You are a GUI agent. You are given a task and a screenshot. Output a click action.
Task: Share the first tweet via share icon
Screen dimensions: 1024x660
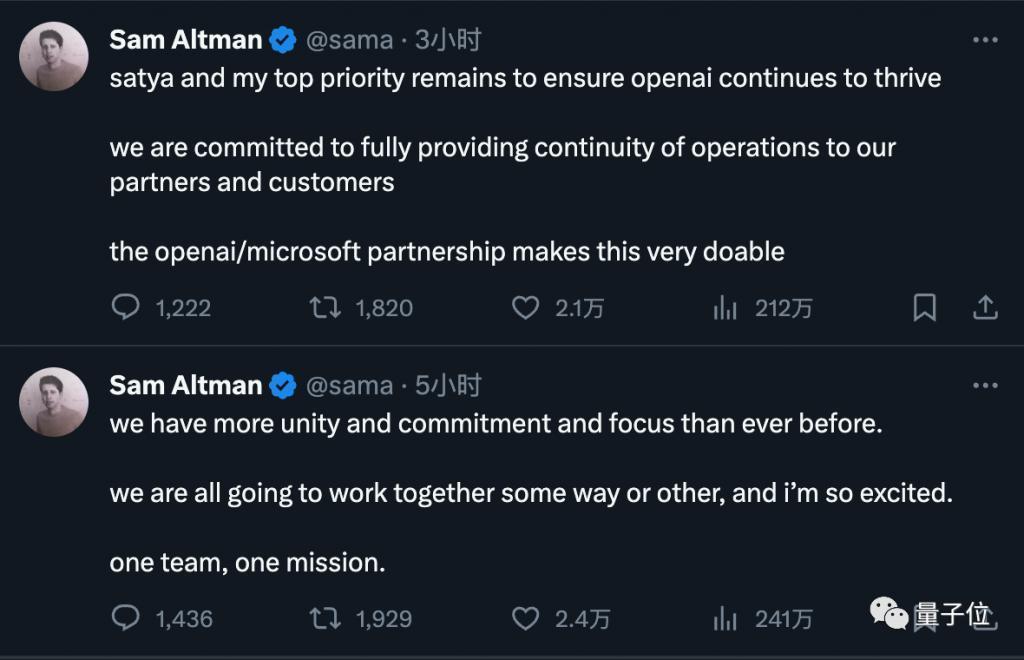[985, 307]
